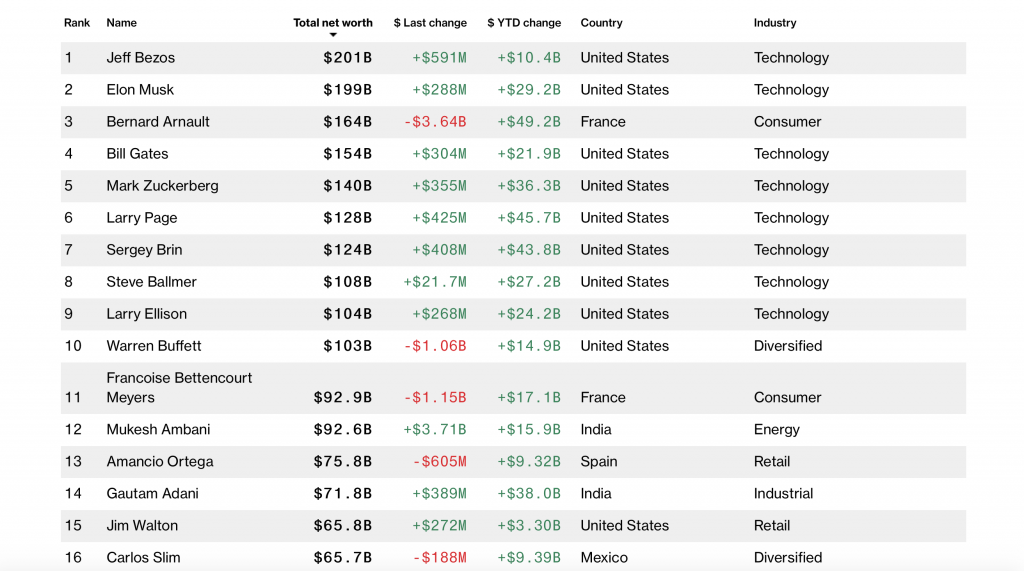Select Gautam Adani in the list
1024x571 pixels.
152,494
